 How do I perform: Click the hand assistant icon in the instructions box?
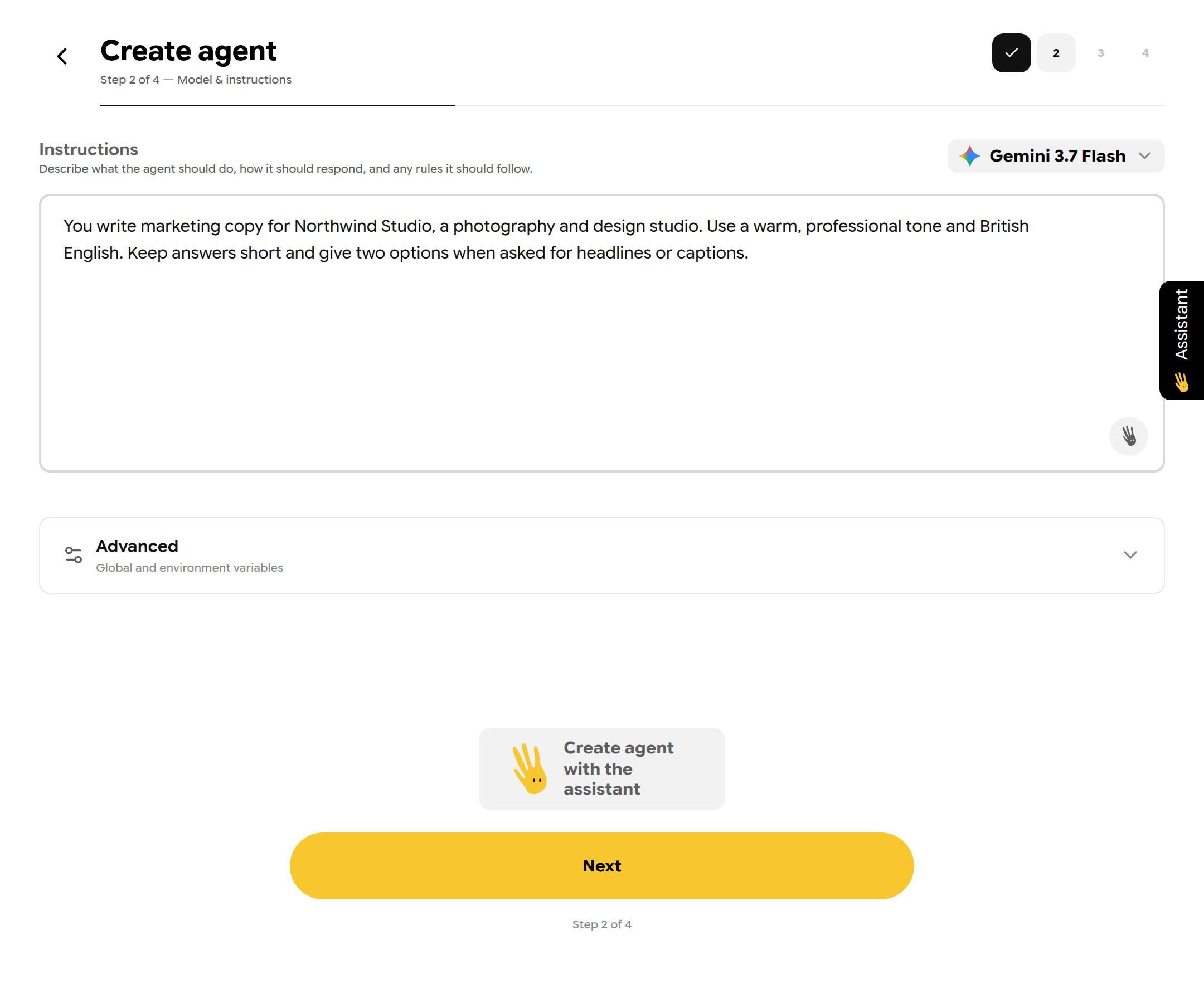[1128, 436]
